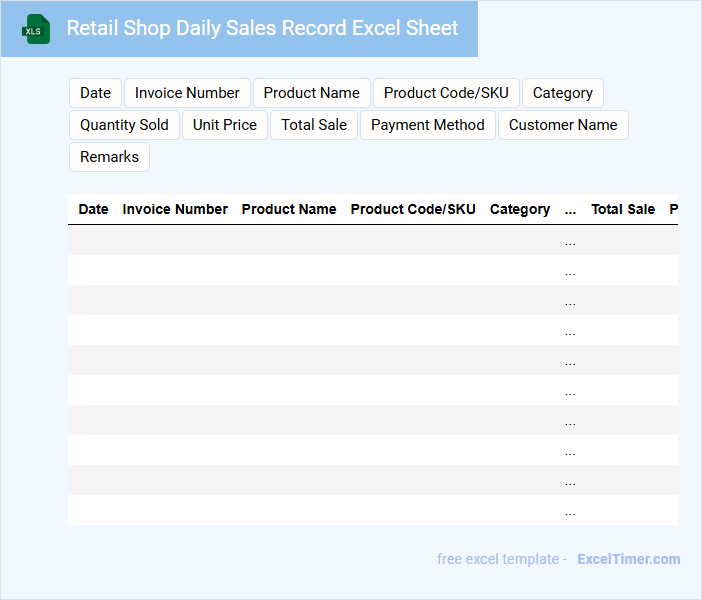This screenshot has width=702, height=600.
Task: Click the ellipsis in the last table row
Action: [x=570, y=512]
